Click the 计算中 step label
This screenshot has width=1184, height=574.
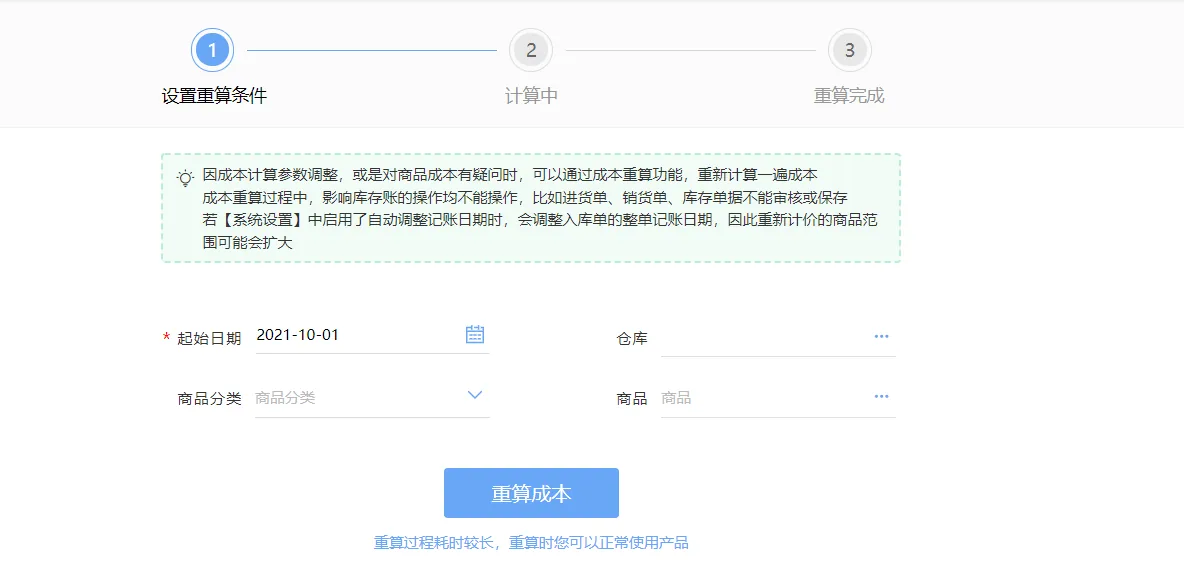tap(531, 96)
